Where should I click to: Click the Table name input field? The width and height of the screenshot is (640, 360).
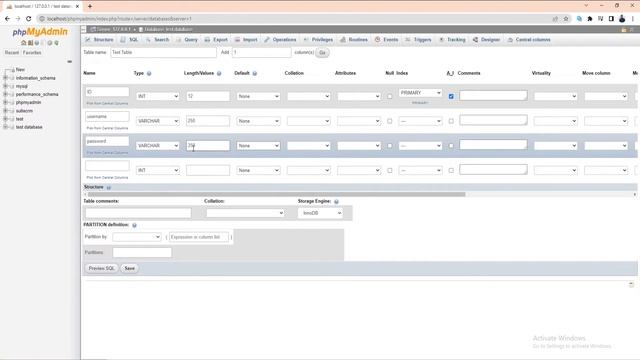(163, 53)
